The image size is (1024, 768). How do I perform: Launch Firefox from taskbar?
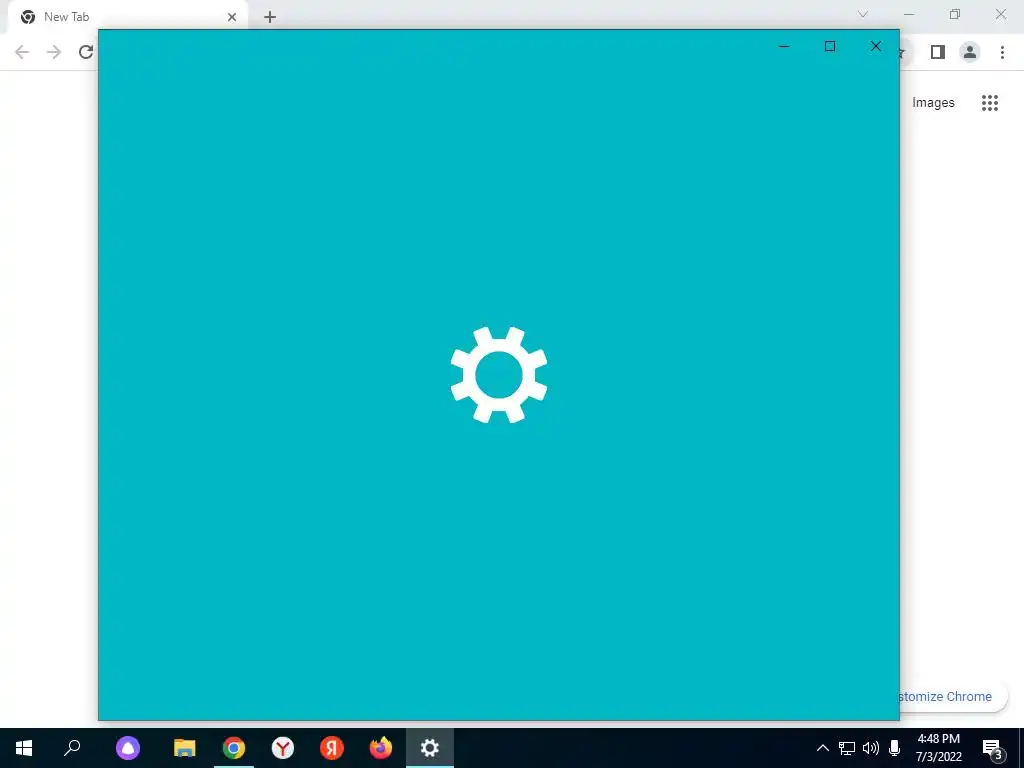[x=381, y=748]
